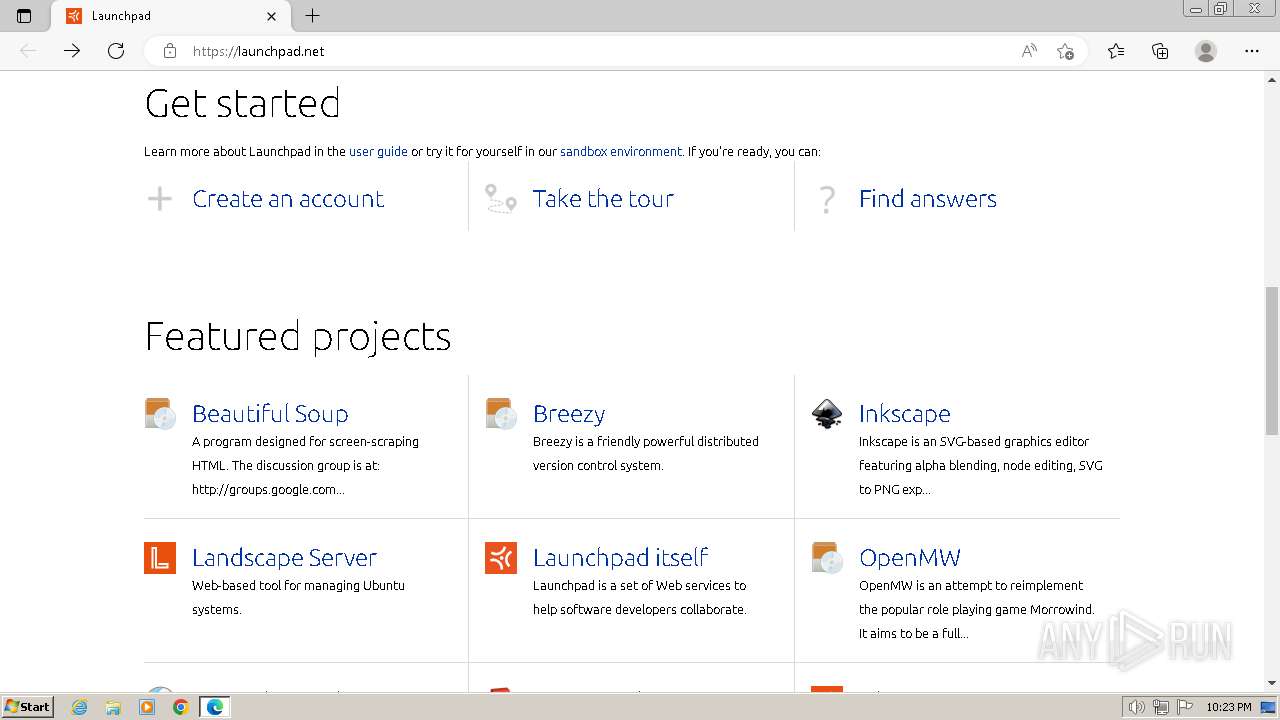Select the Edge taskbar button
The height and width of the screenshot is (720, 1280).
[x=215, y=707]
